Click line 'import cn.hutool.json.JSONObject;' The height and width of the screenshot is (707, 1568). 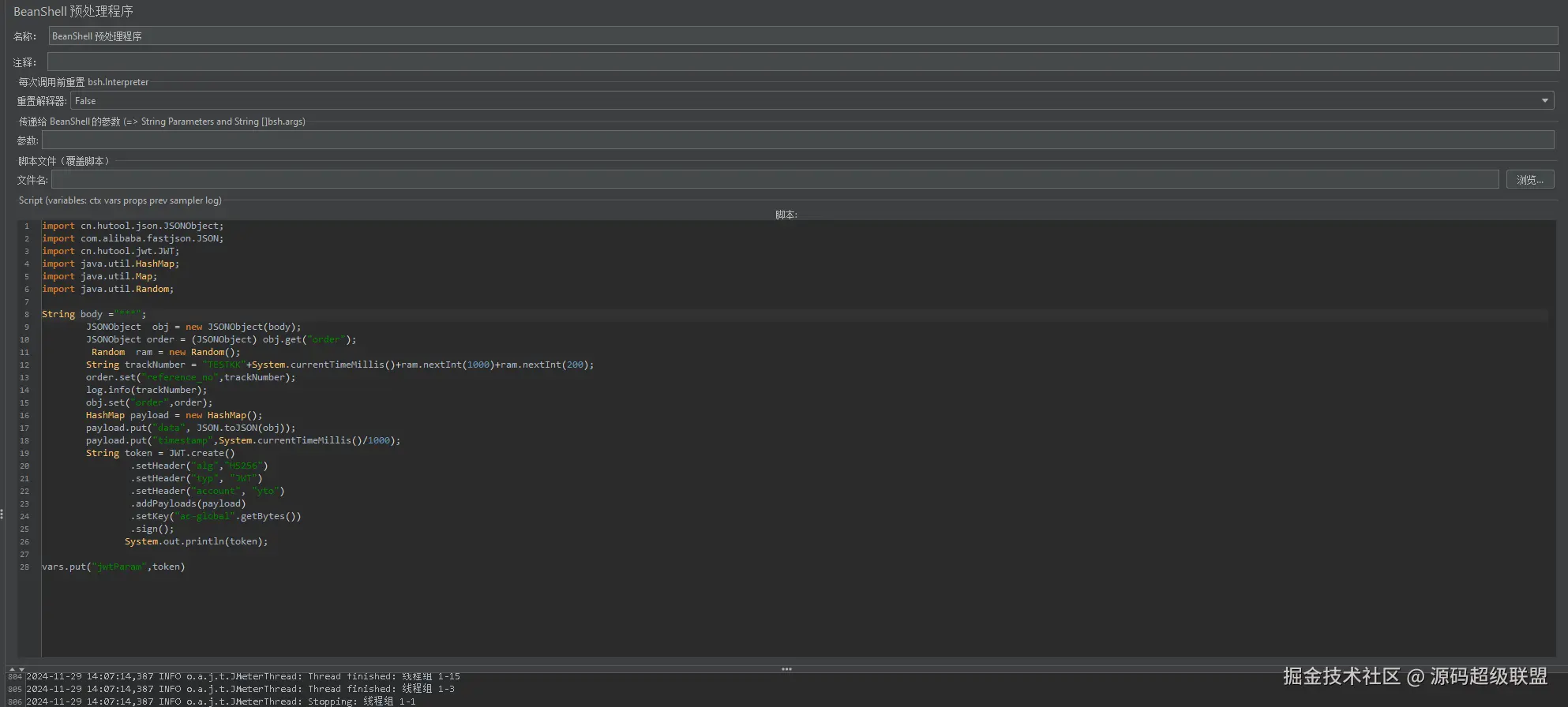click(133, 226)
